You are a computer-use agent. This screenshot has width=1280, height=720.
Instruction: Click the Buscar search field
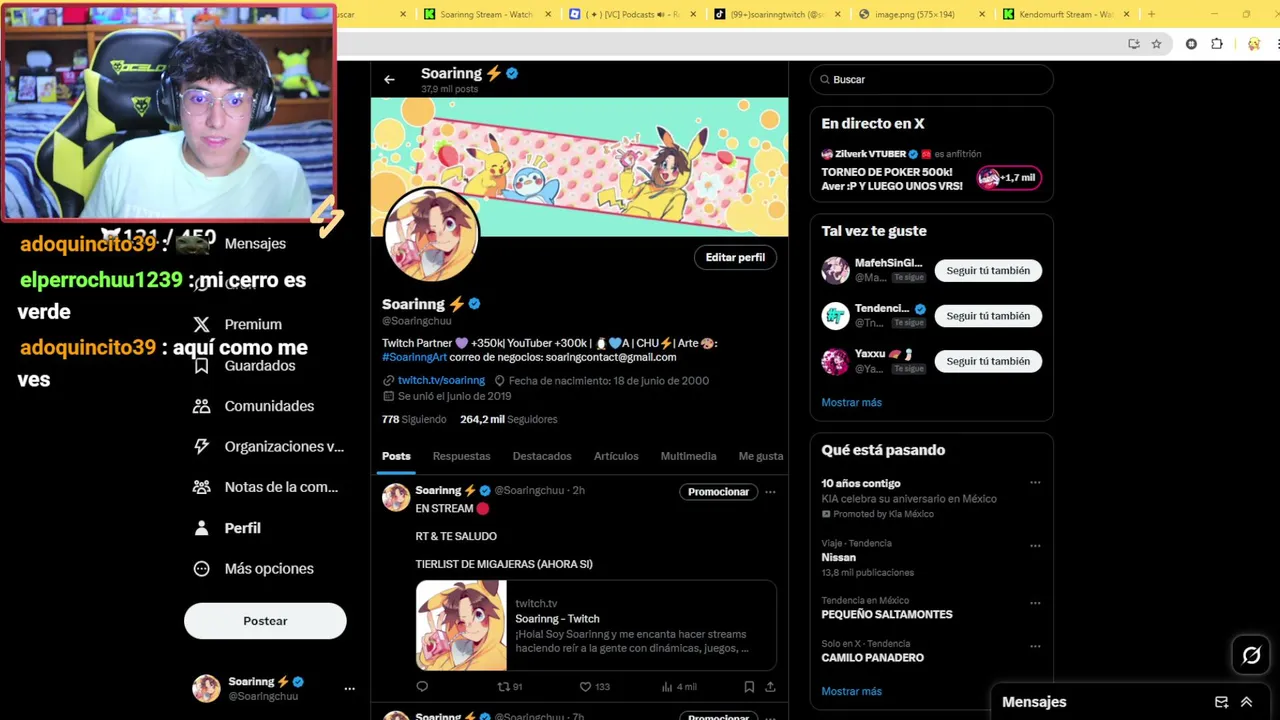click(931, 79)
